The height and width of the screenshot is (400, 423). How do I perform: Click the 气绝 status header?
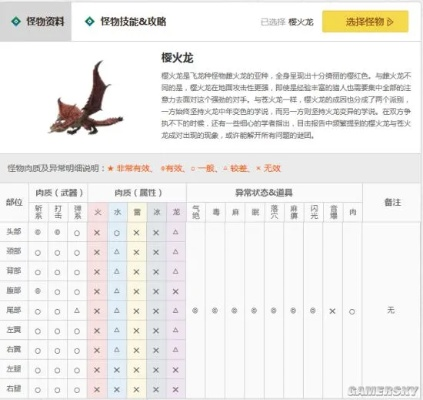coord(196,212)
